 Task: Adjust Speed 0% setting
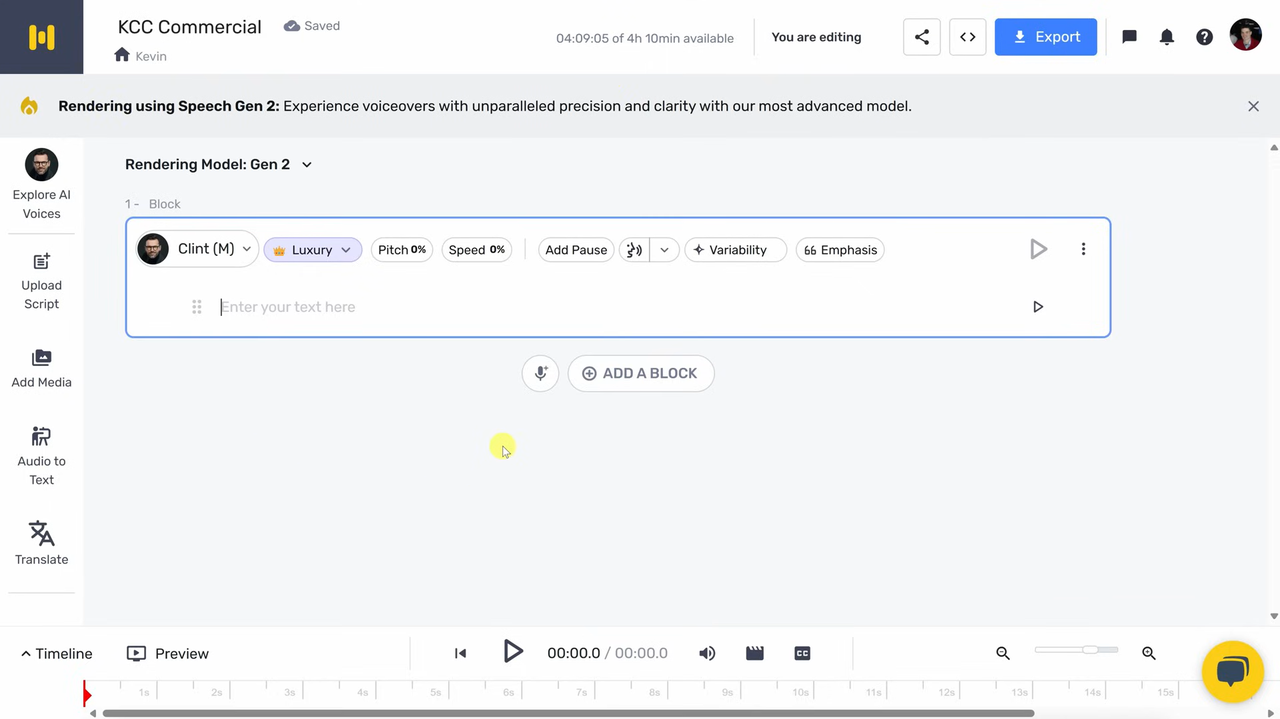click(477, 250)
